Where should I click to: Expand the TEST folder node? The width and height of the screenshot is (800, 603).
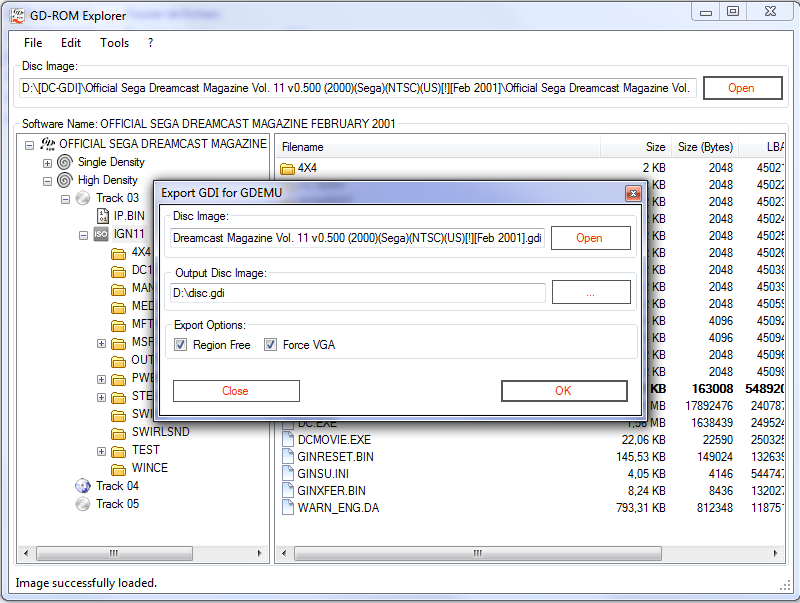pyautogui.click(x=101, y=451)
